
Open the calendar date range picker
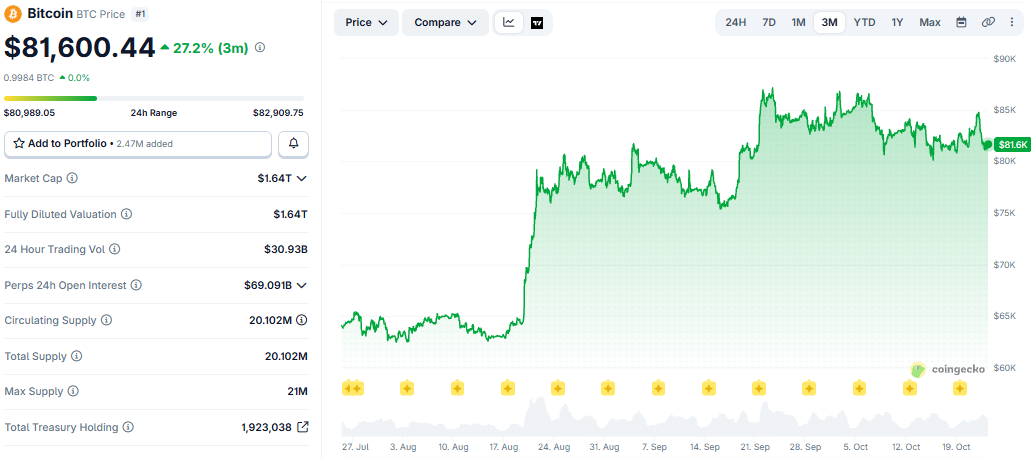click(961, 22)
